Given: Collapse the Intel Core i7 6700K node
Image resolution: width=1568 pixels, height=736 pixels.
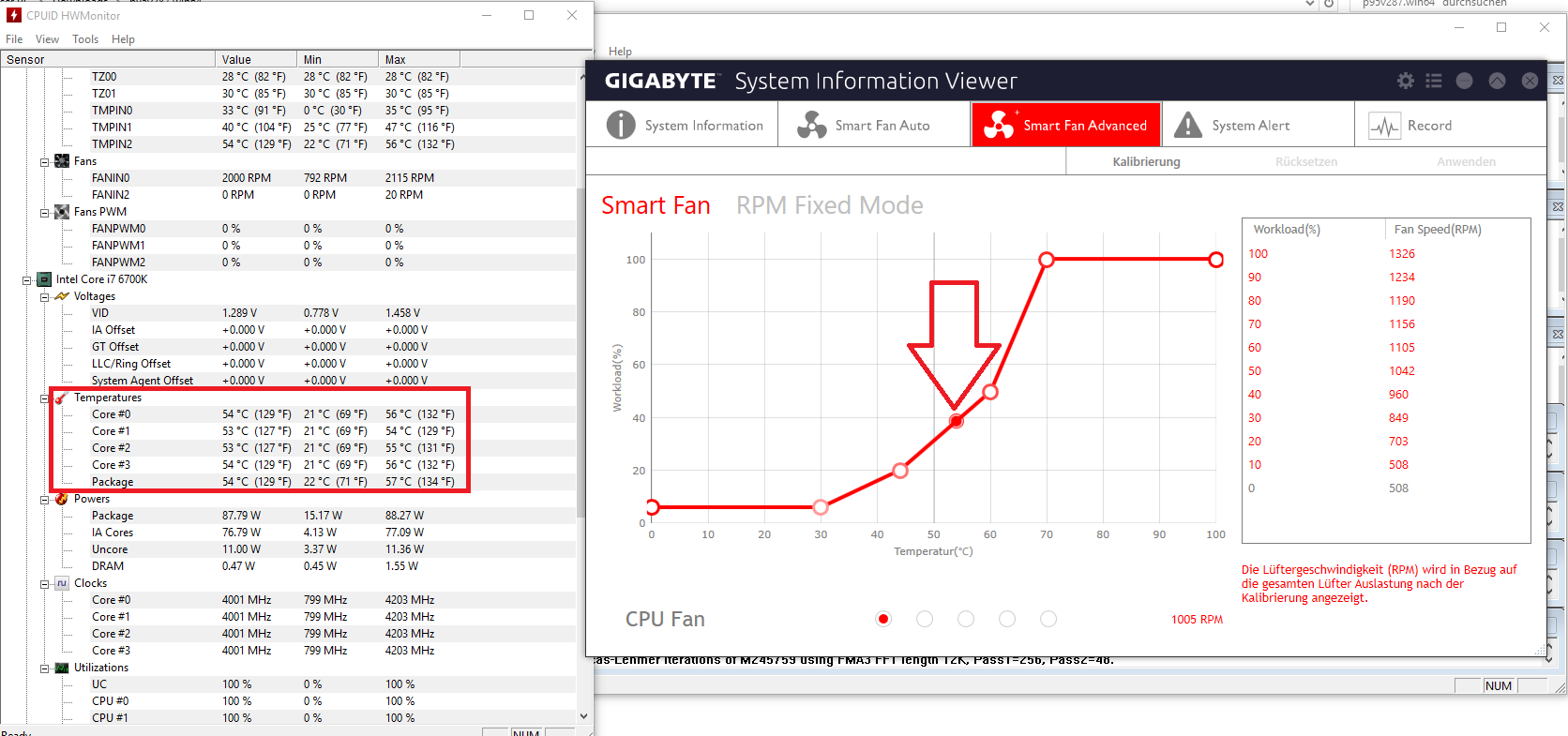Looking at the screenshot, I should tap(26, 280).
